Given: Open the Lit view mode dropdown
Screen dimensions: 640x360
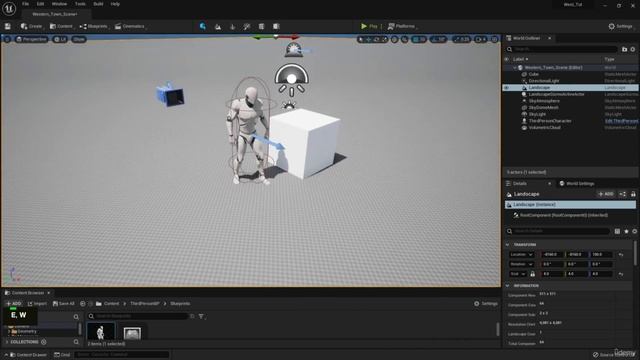Looking at the screenshot, I should [x=60, y=39].
